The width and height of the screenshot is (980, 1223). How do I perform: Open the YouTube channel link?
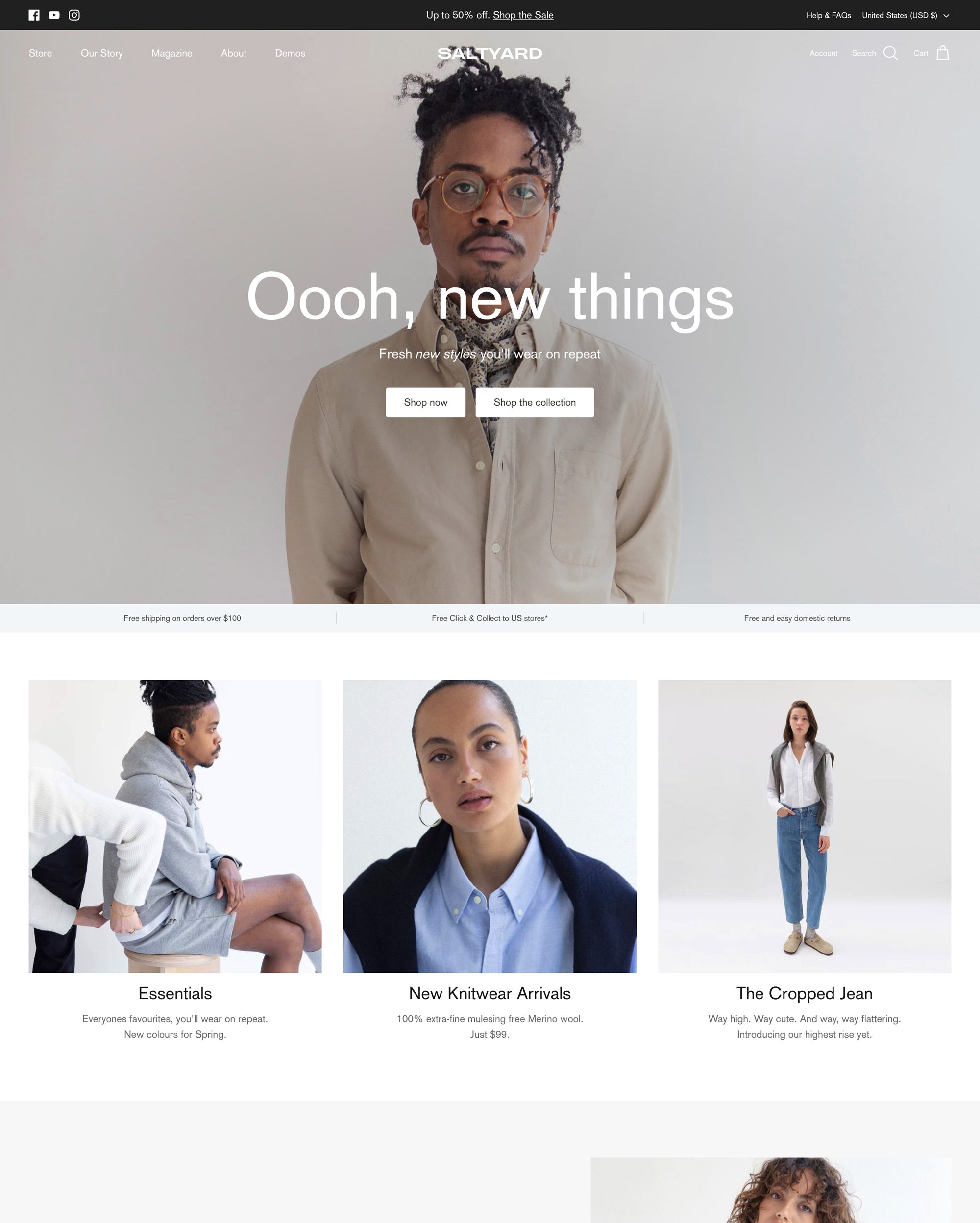[53, 15]
